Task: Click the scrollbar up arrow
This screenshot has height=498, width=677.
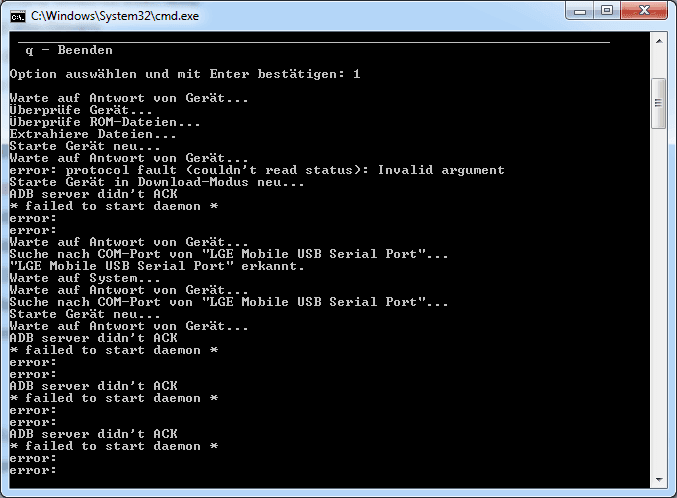Action: 659,41
